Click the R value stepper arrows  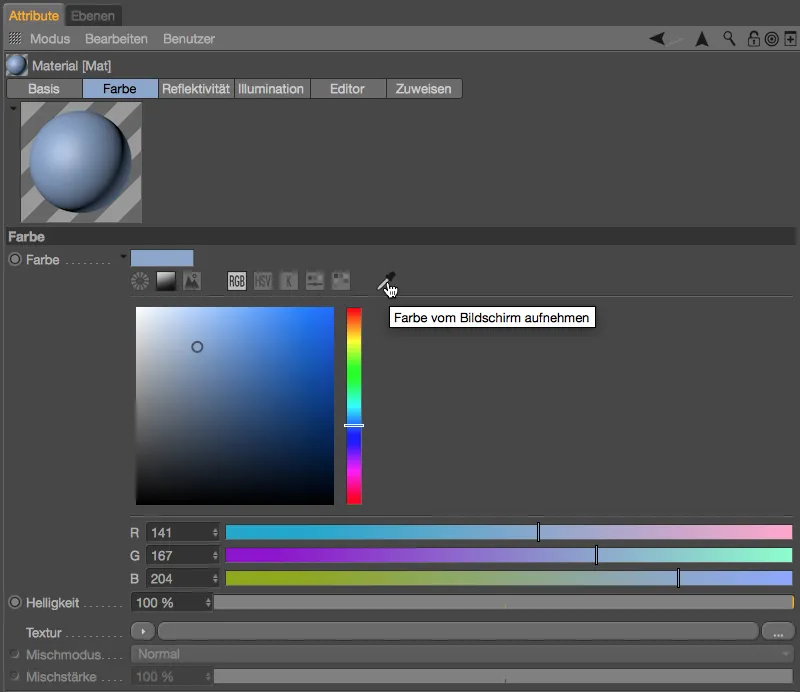pyautogui.click(x=215, y=533)
